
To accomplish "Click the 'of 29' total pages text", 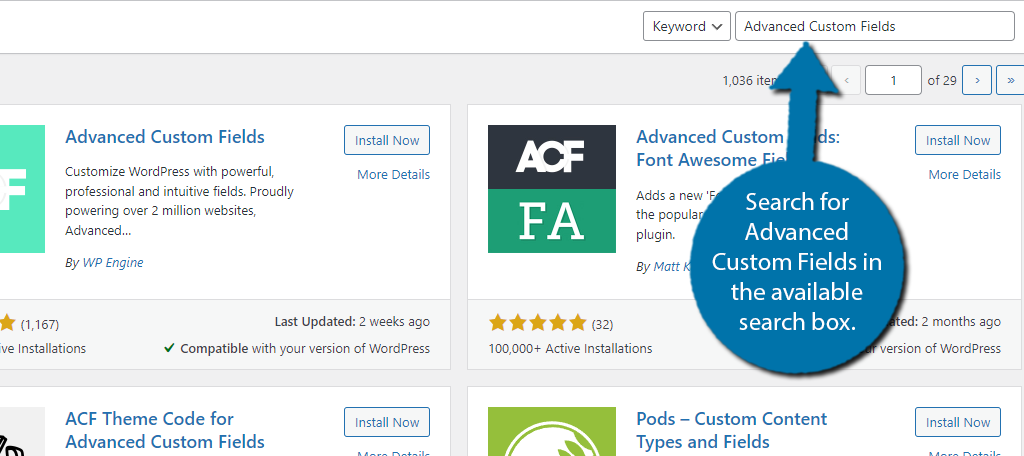I will [x=942, y=80].
